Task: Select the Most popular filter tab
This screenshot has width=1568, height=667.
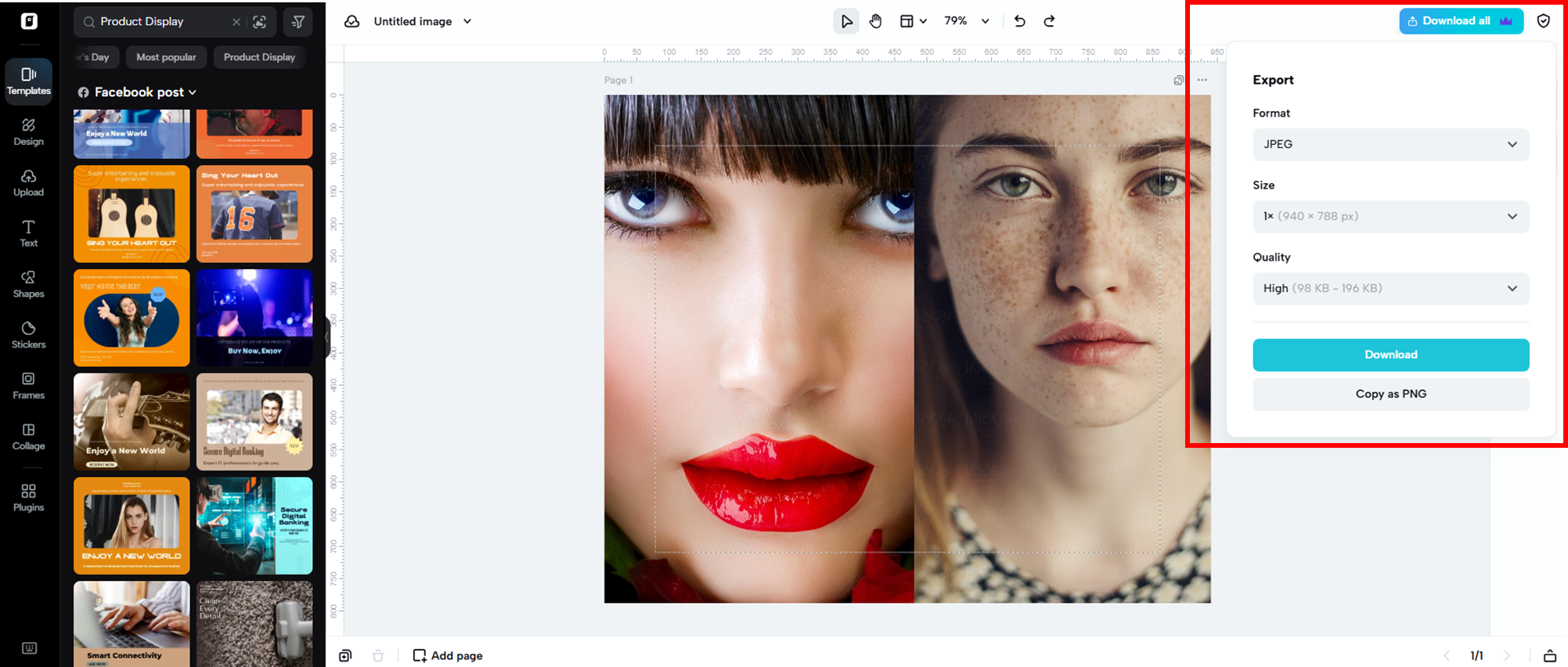Action: point(166,57)
